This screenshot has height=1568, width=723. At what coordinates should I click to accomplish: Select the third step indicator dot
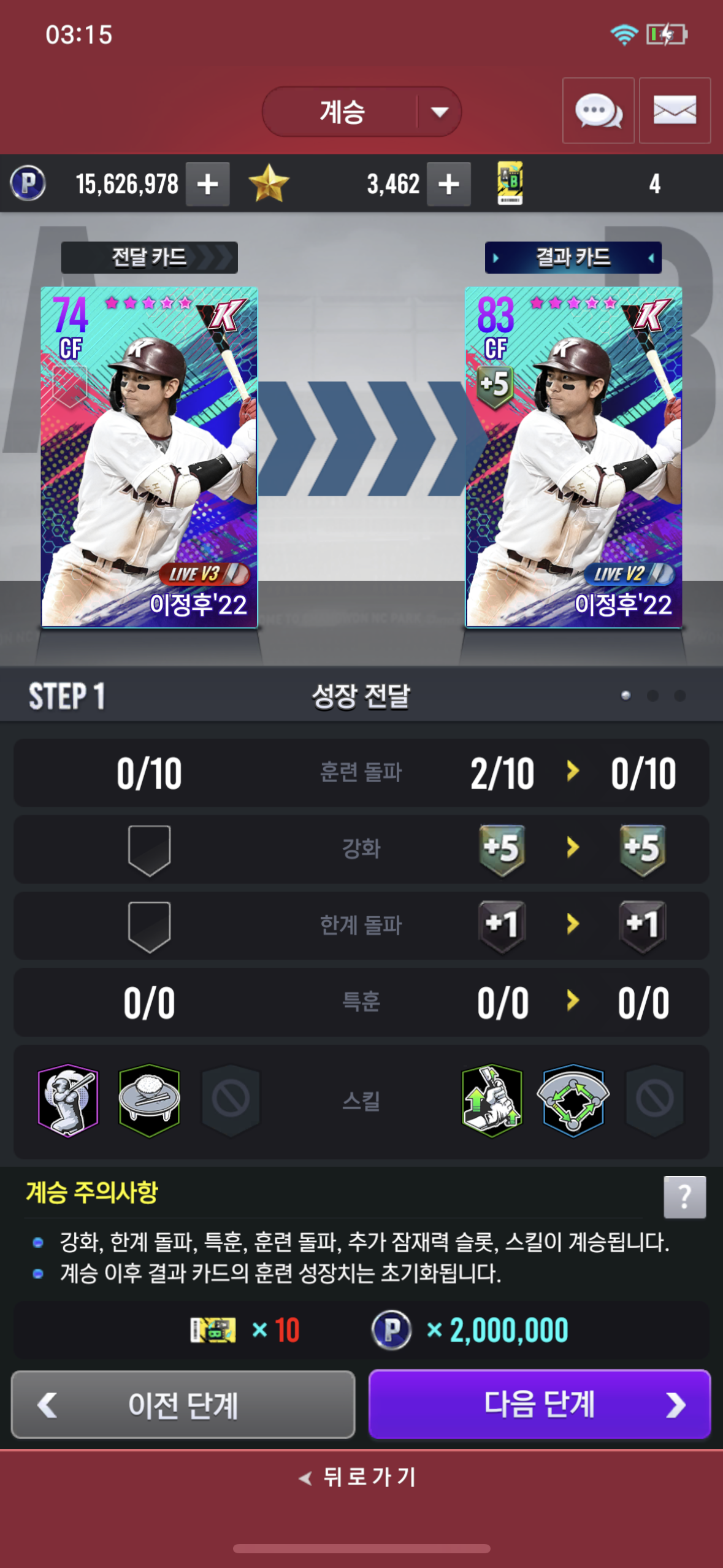(x=679, y=696)
